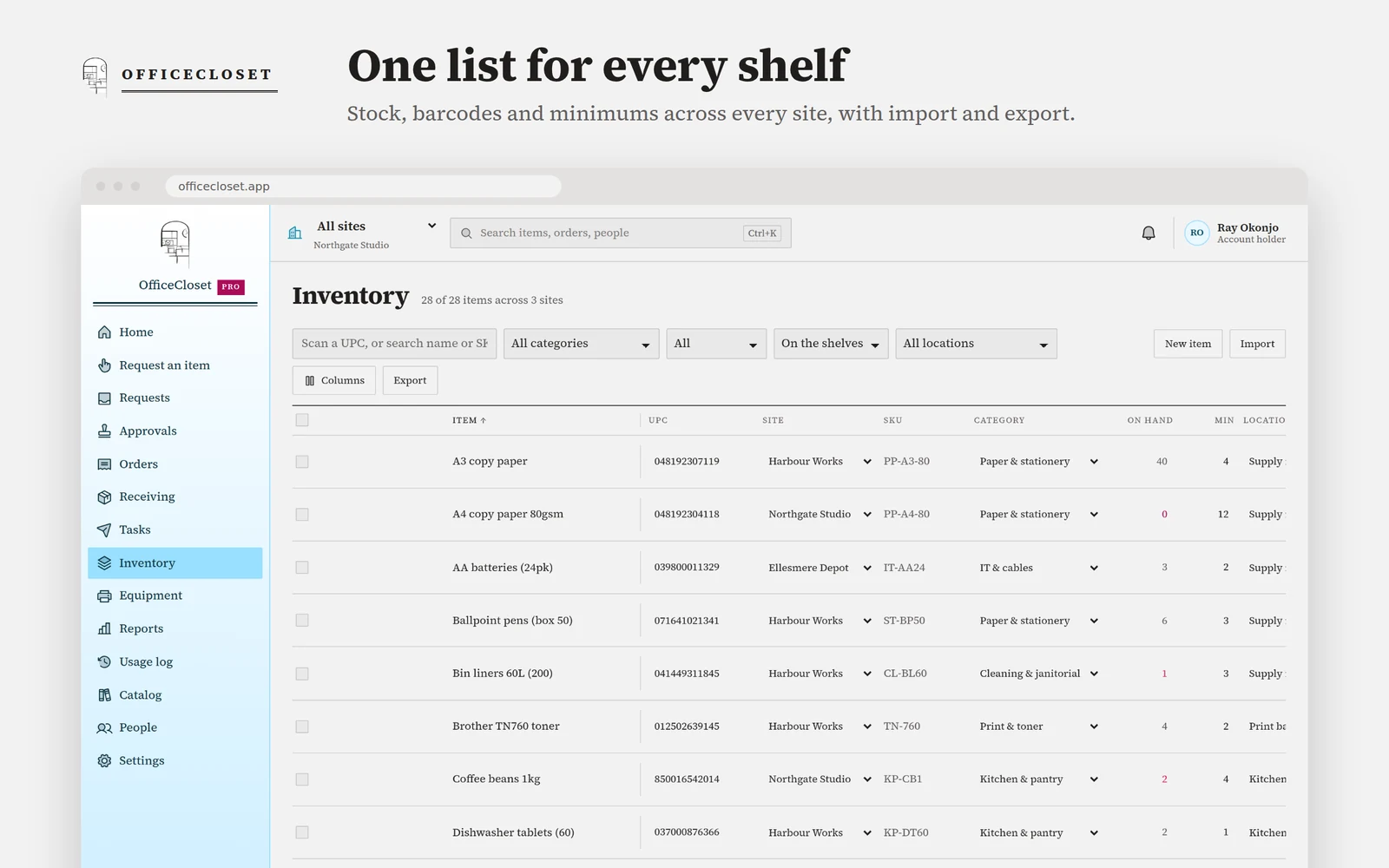Click the Tasks paper-plane icon
Viewport: 1389px width, 868px height.
(104, 530)
